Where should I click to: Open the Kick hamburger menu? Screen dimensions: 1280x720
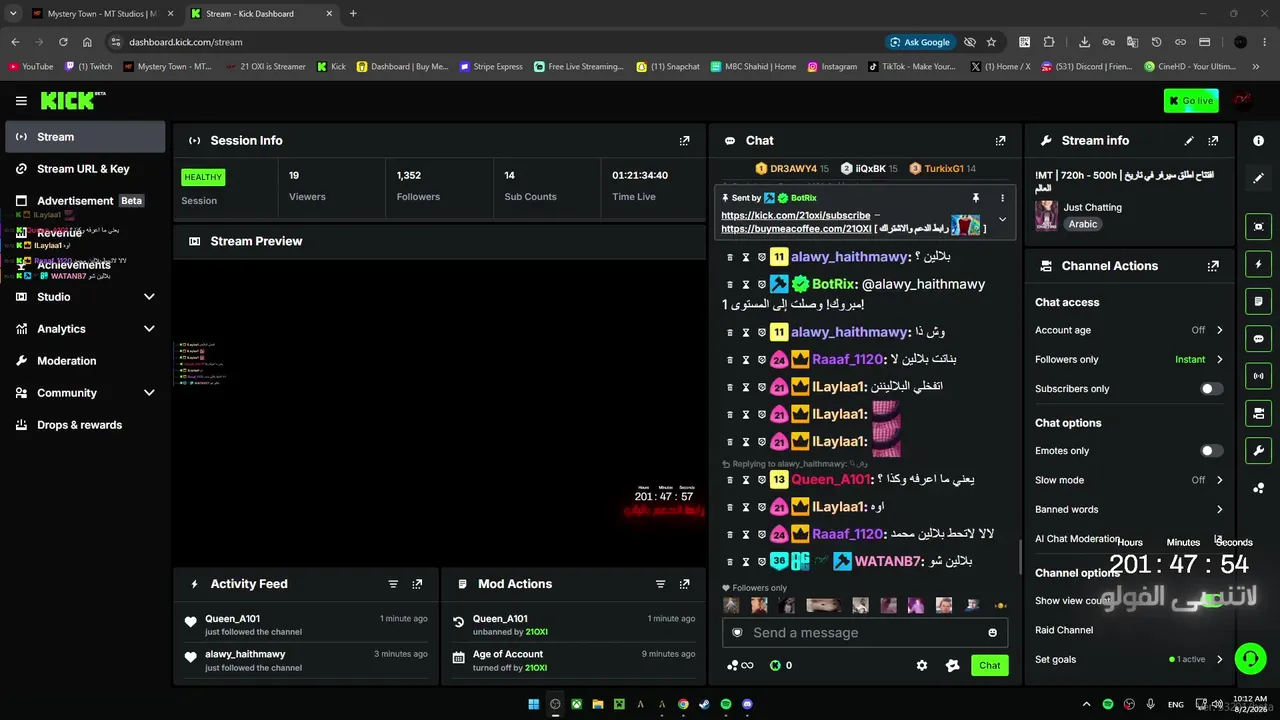[21, 101]
